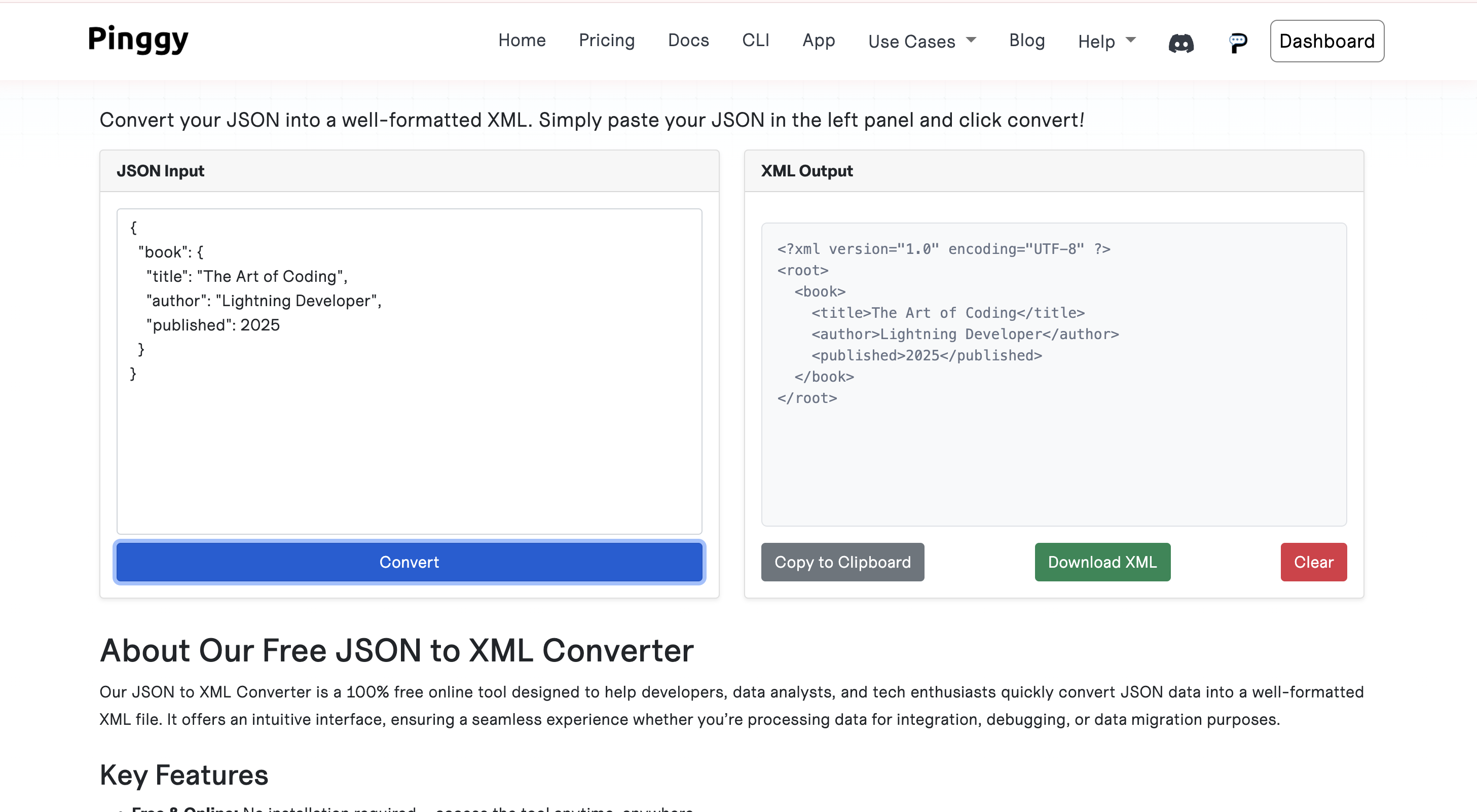Click the opening <root> tag line
This screenshot has width=1477, height=812.
pyautogui.click(x=803, y=270)
